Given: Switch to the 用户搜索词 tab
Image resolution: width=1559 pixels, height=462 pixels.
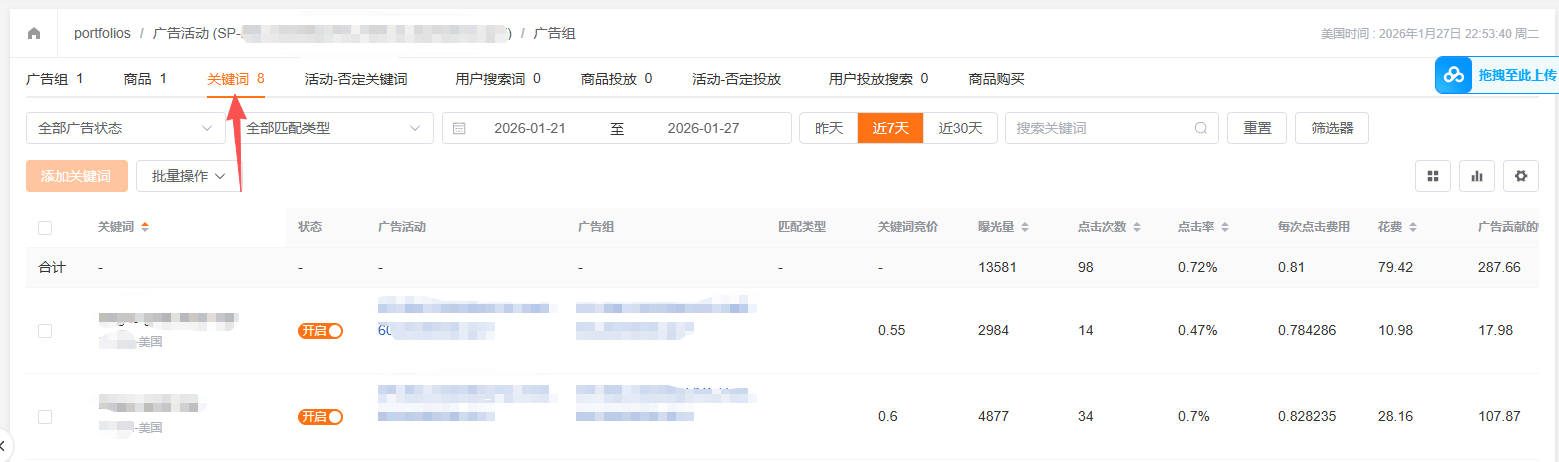Looking at the screenshot, I should pyautogui.click(x=497, y=79).
